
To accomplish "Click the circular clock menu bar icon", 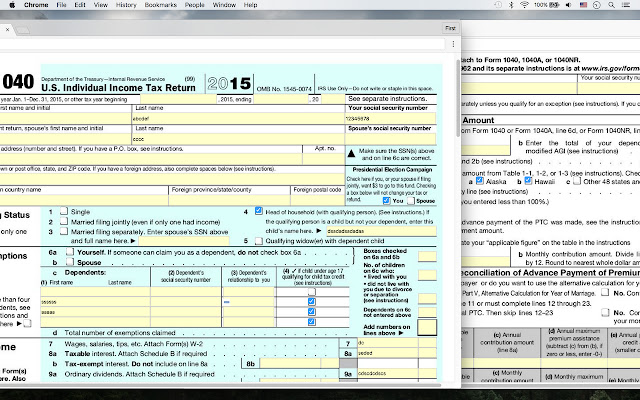I will tap(597, 5).
